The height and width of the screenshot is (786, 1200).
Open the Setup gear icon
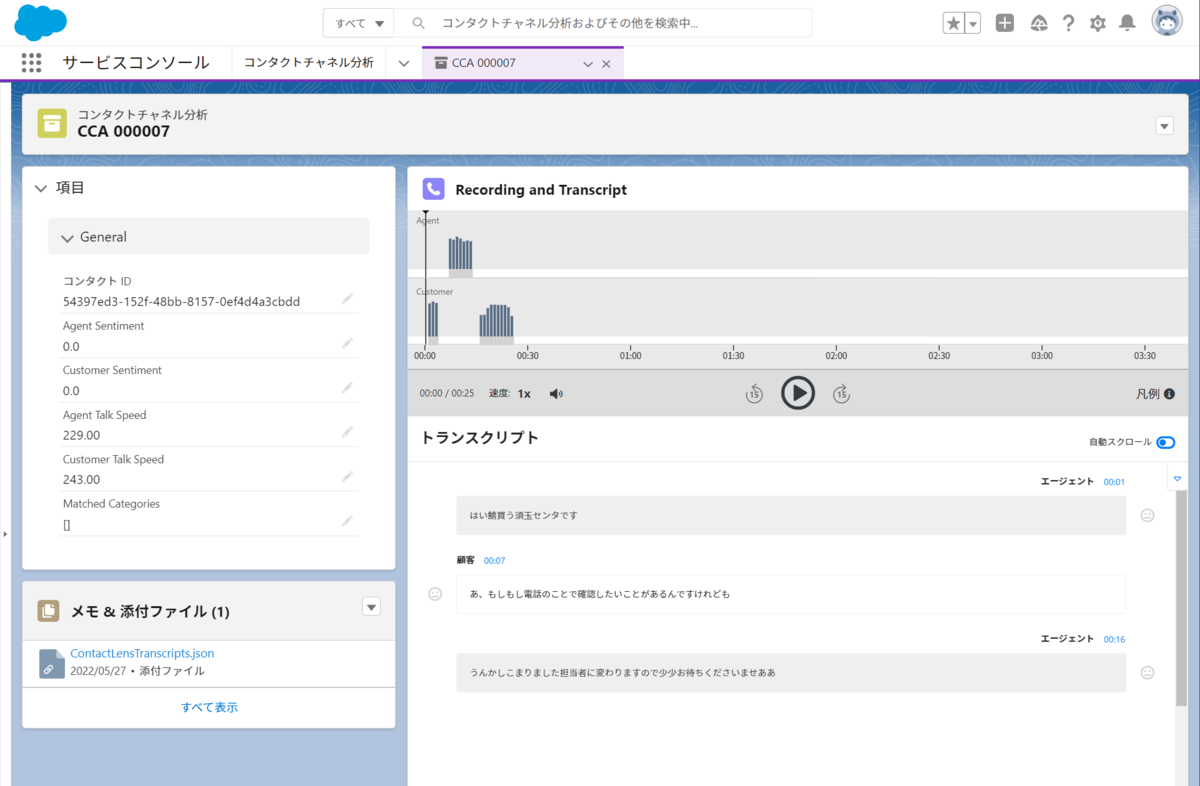pos(1098,23)
